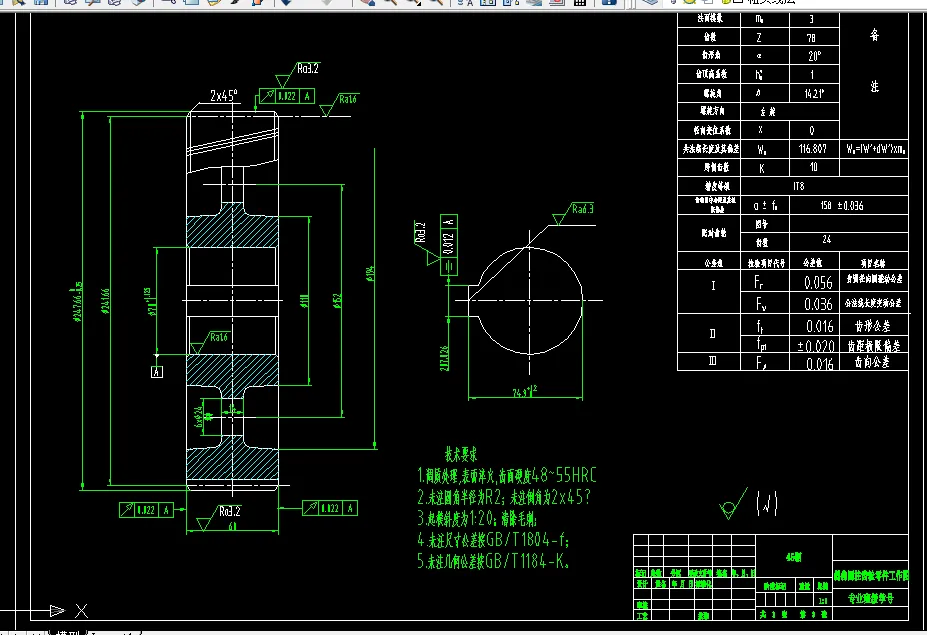The image size is (927, 635).
Task: Click the value 10 in K row
Action: click(815, 167)
